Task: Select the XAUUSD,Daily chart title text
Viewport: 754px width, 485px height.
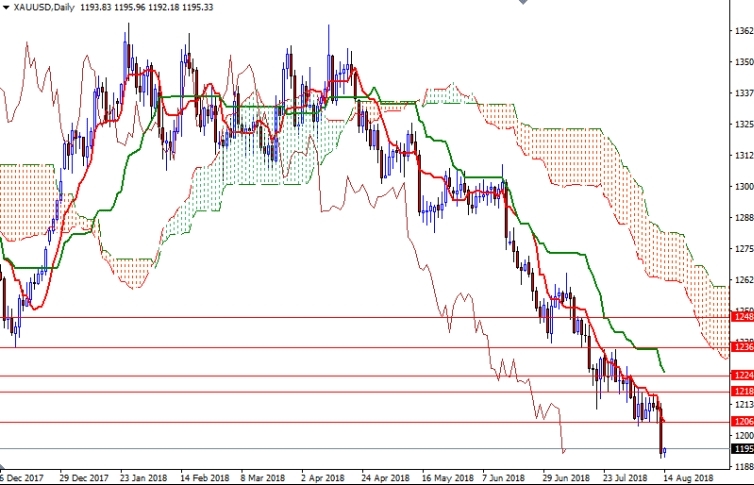Action: tap(44, 7)
